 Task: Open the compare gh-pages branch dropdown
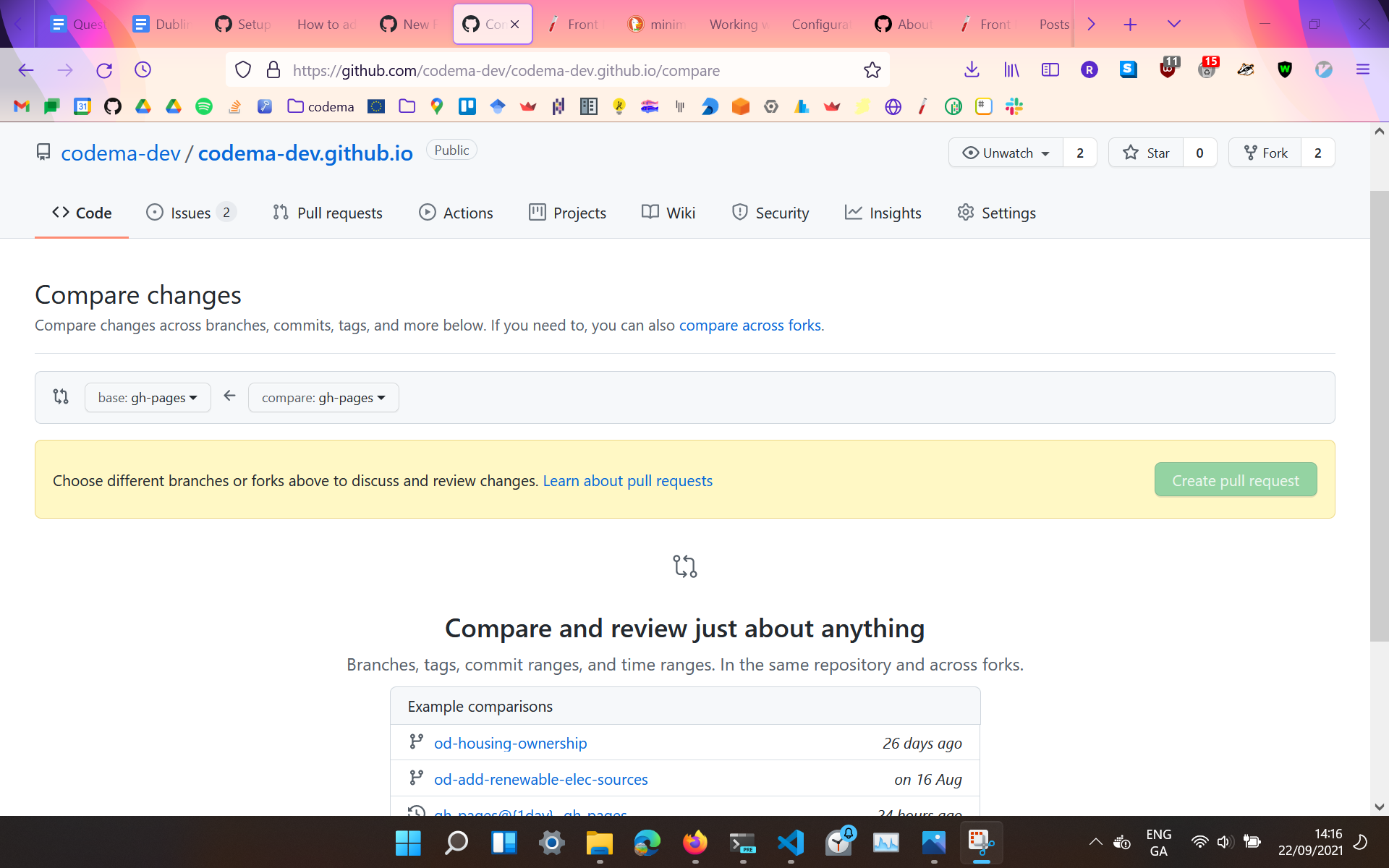tap(323, 397)
